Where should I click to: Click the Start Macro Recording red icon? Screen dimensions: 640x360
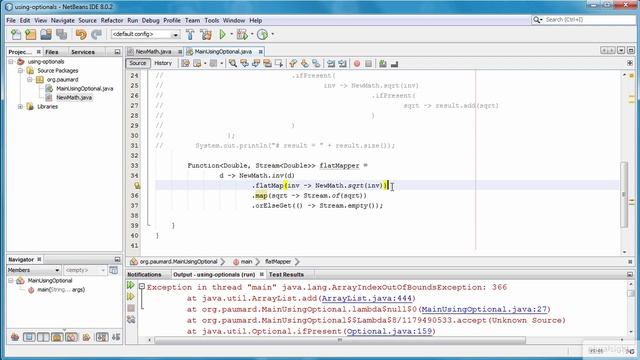357,64
